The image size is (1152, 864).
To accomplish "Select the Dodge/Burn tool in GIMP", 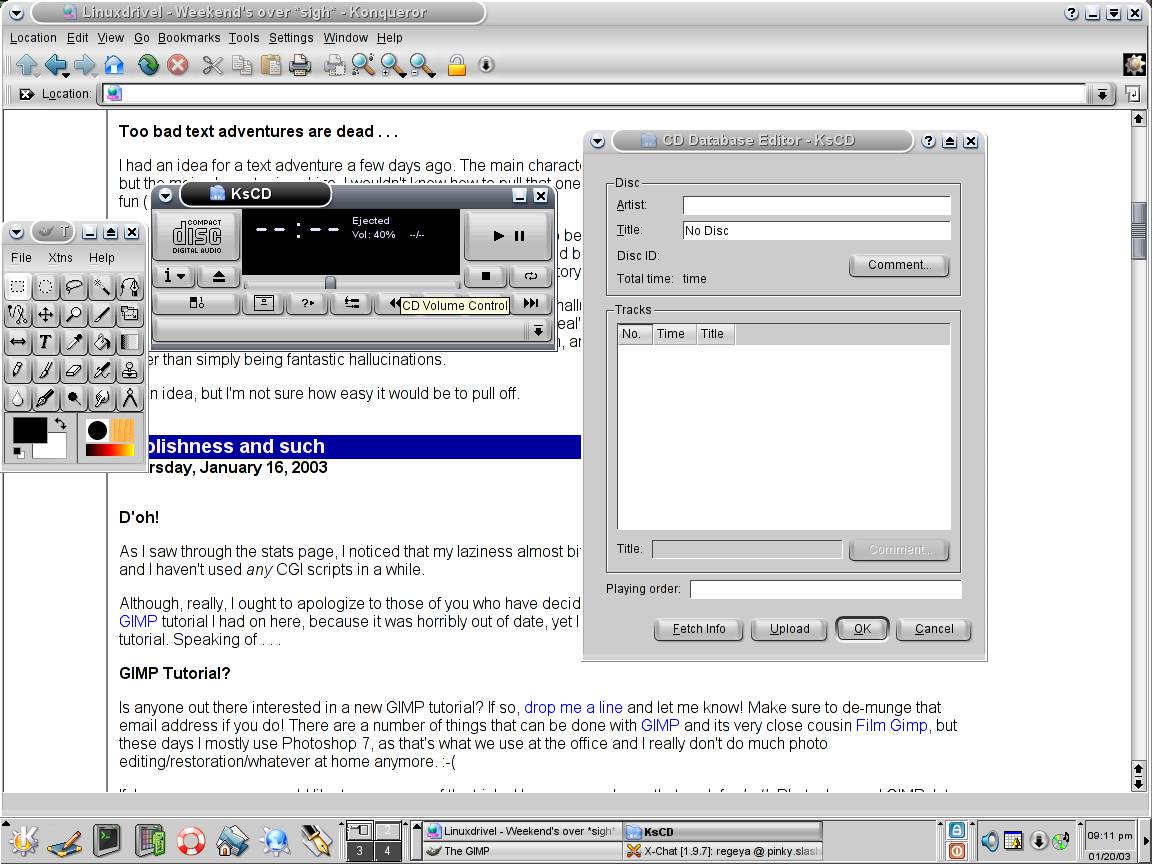I will click(x=73, y=398).
